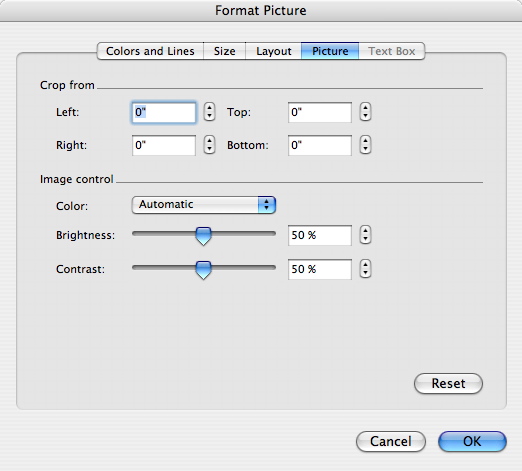
Task: Click the Left crop input field
Action: point(164,112)
